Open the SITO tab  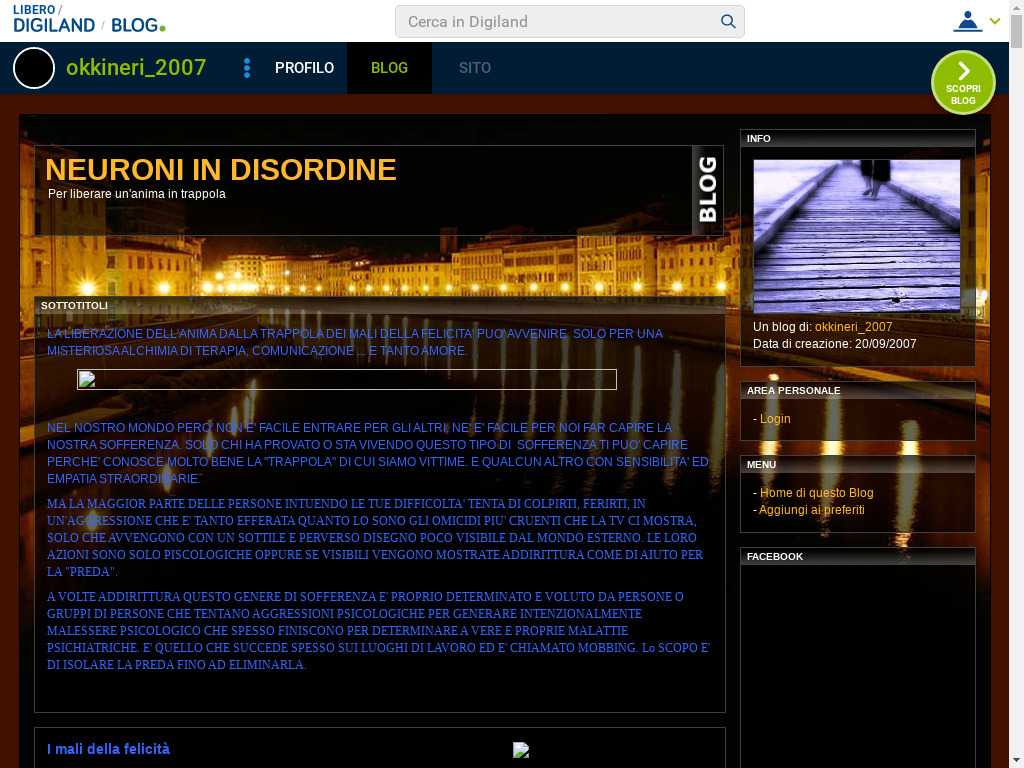(475, 68)
